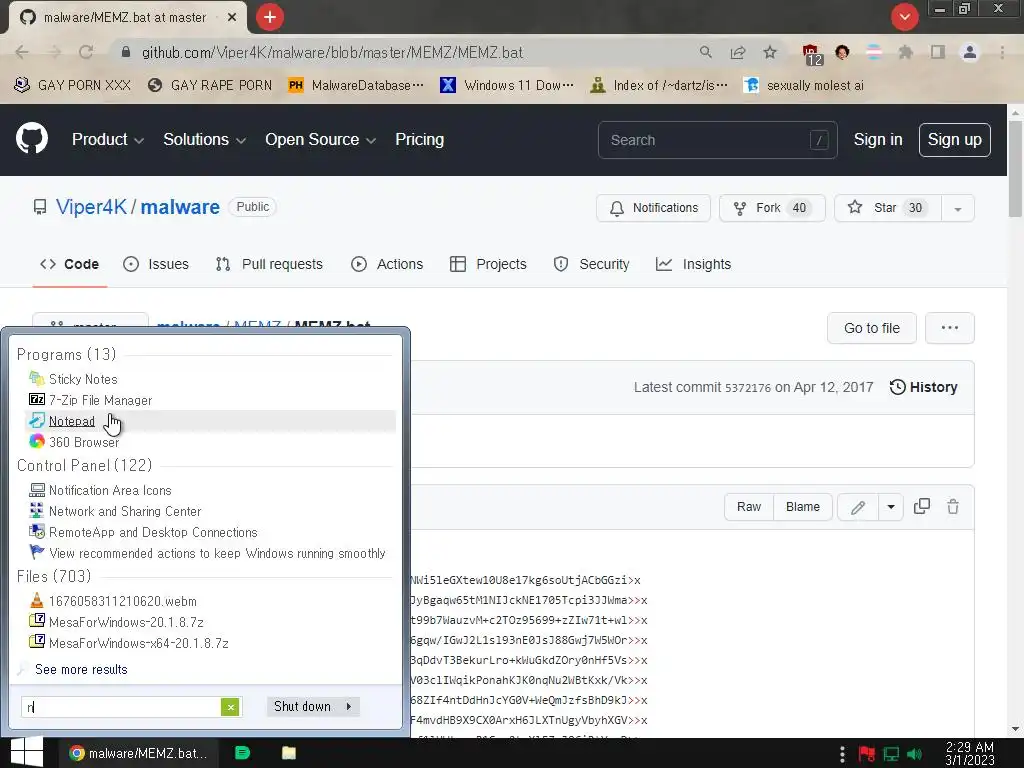The image size is (1024, 768).
Task: Click the browser back arrow
Action: (x=22, y=52)
